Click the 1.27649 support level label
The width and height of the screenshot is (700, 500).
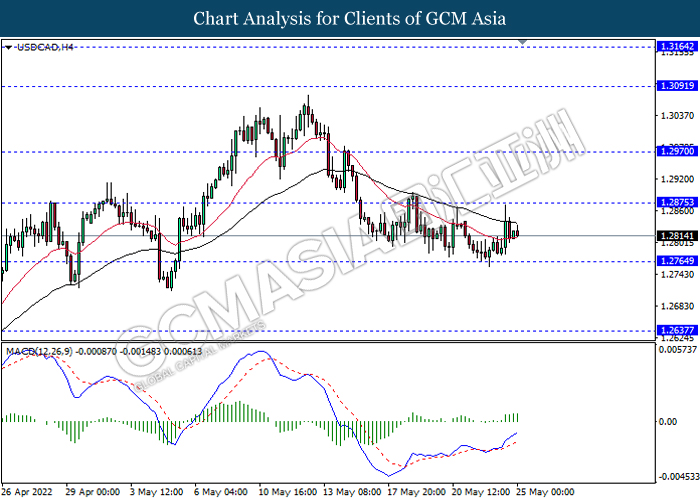point(677,261)
